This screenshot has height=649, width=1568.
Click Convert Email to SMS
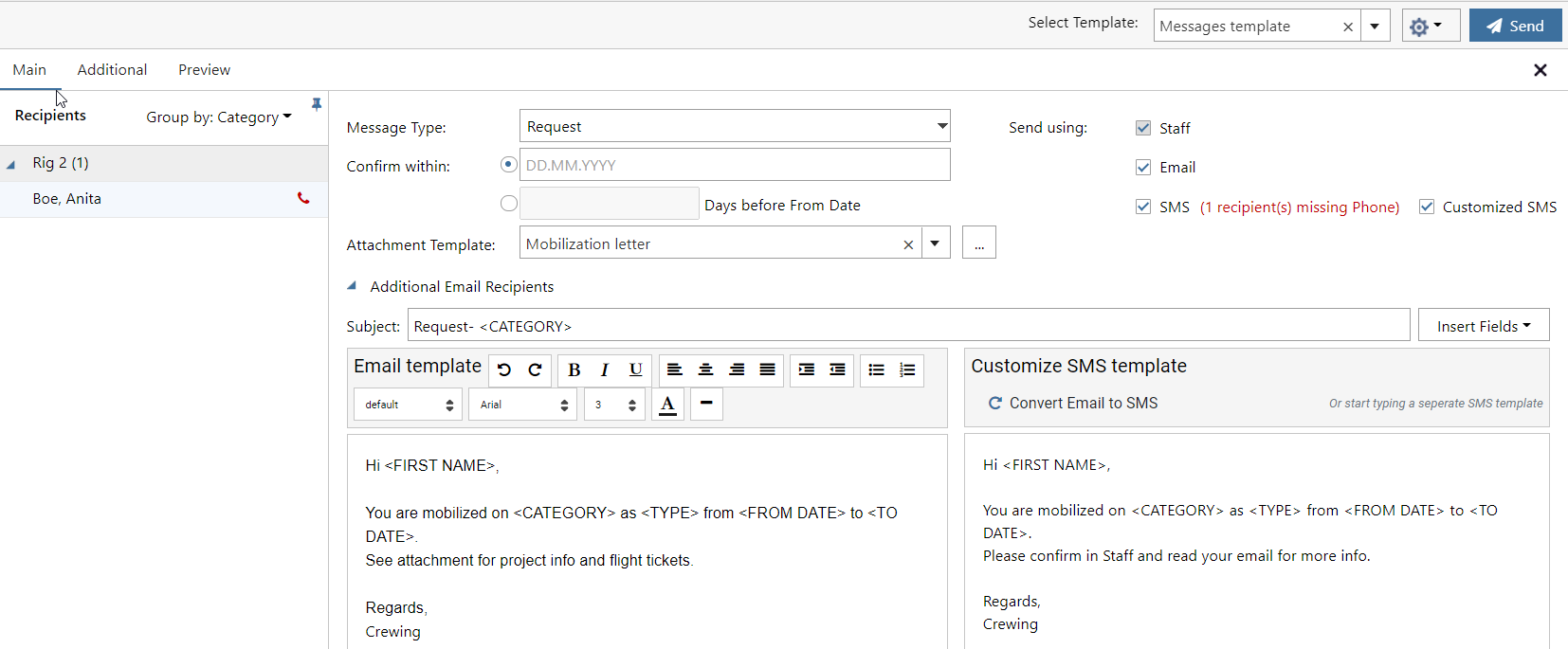[x=1073, y=404]
